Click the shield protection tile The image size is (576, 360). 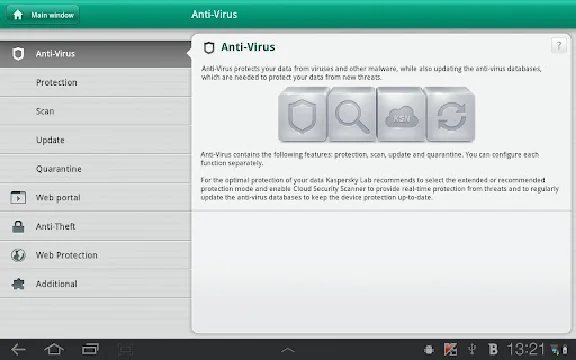coord(302,115)
